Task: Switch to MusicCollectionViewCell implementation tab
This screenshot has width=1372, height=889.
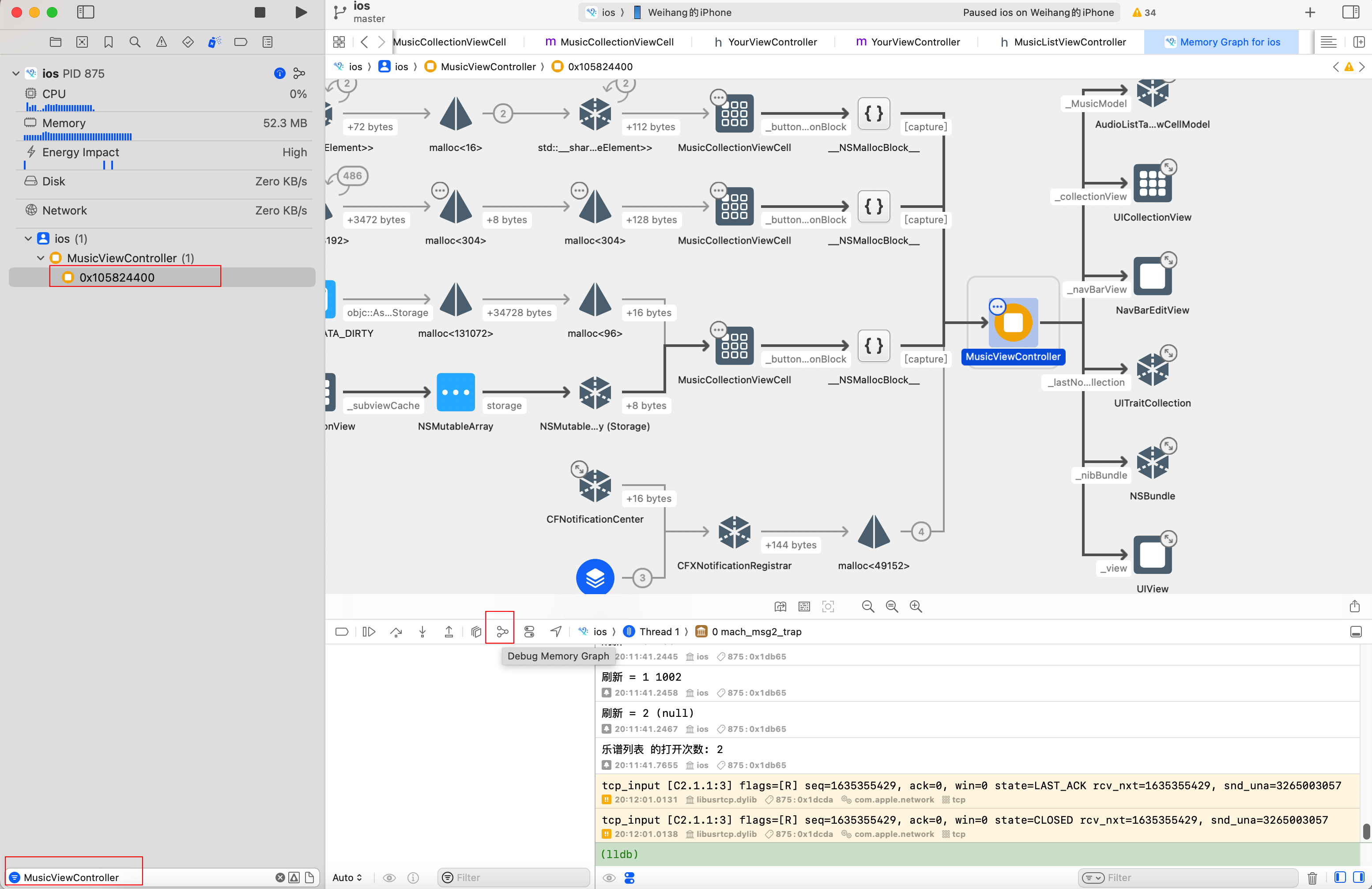Action: [x=609, y=42]
